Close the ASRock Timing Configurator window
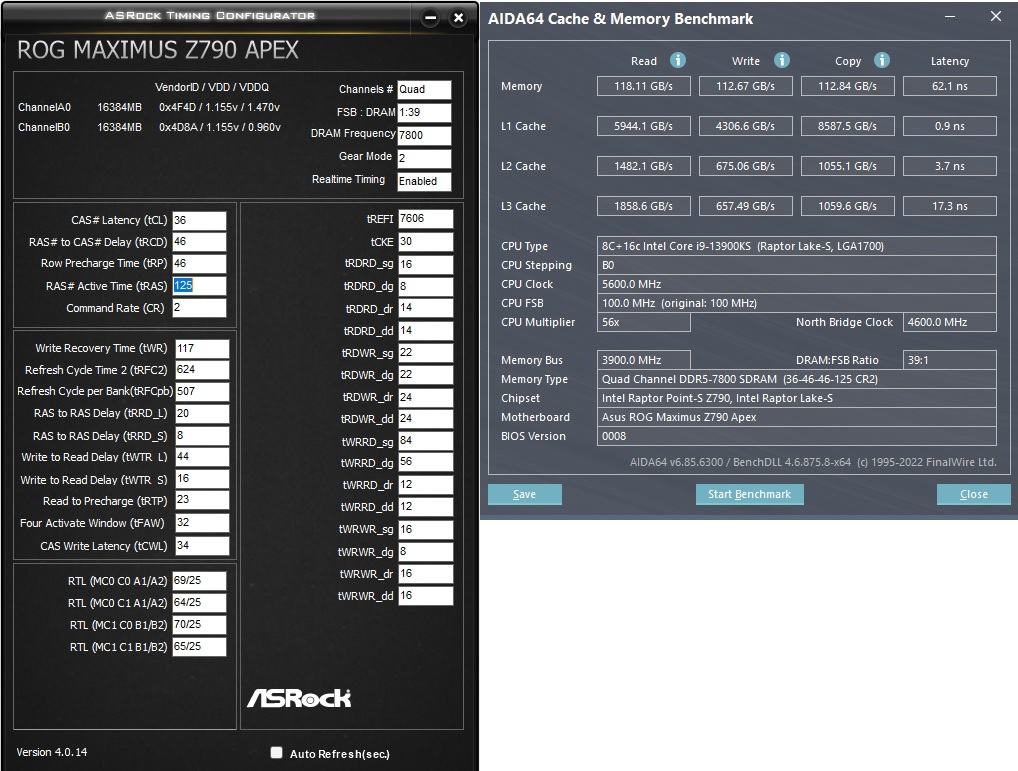Image resolution: width=1018 pixels, height=771 pixels. (458, 18)
